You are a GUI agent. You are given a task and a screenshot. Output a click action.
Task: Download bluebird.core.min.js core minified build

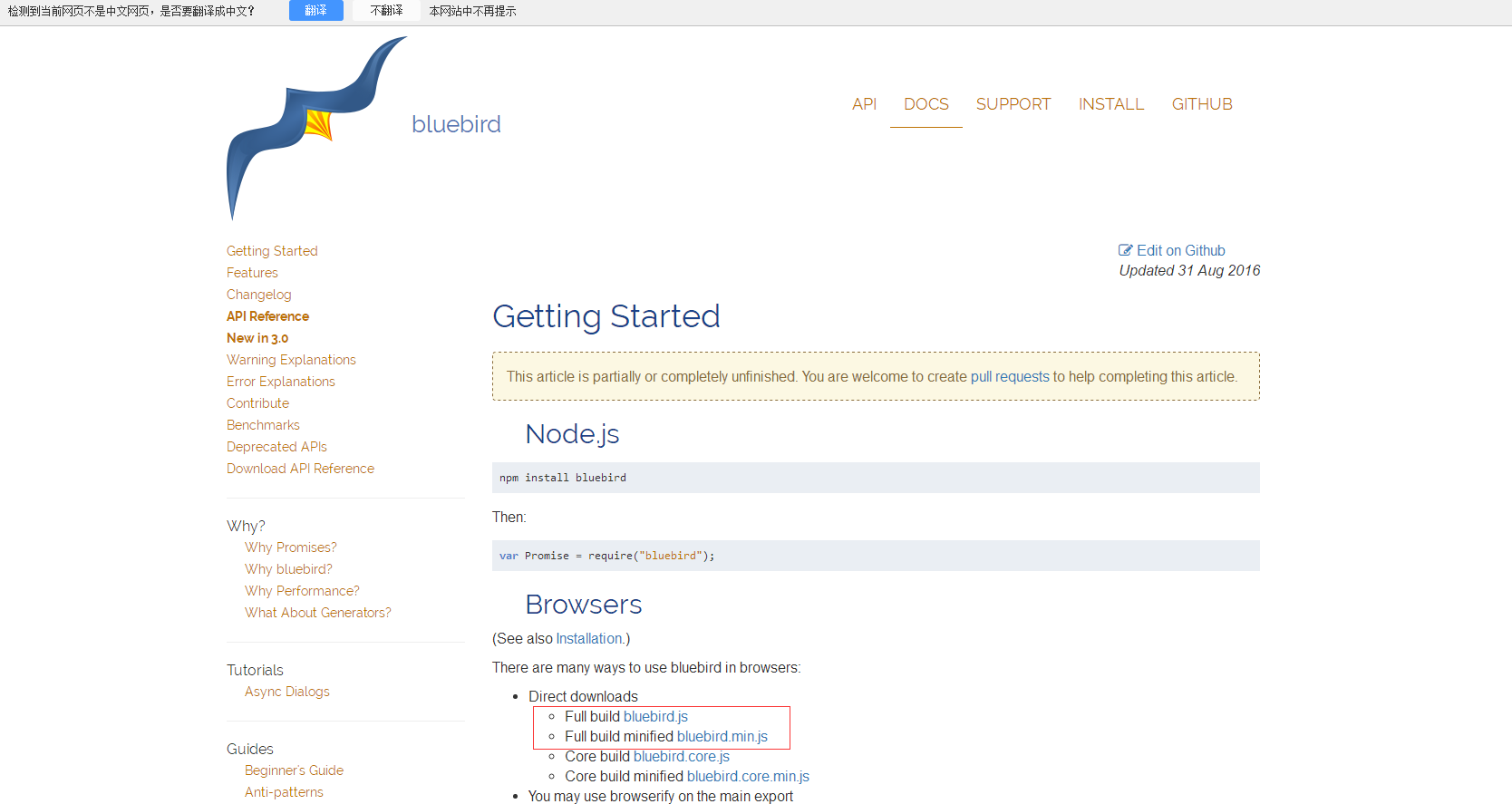point(748,776)
